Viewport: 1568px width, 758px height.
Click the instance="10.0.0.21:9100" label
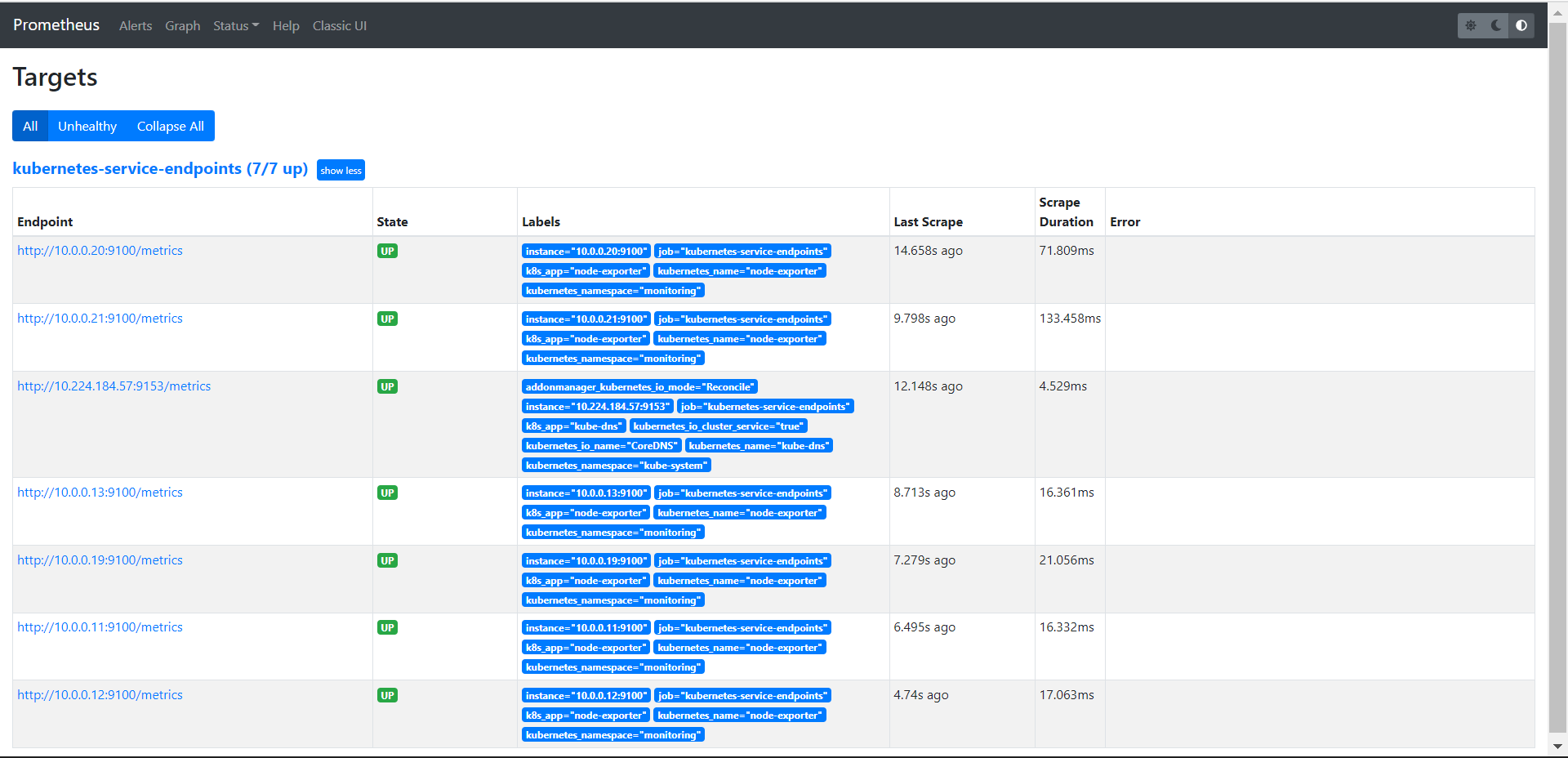586,319
